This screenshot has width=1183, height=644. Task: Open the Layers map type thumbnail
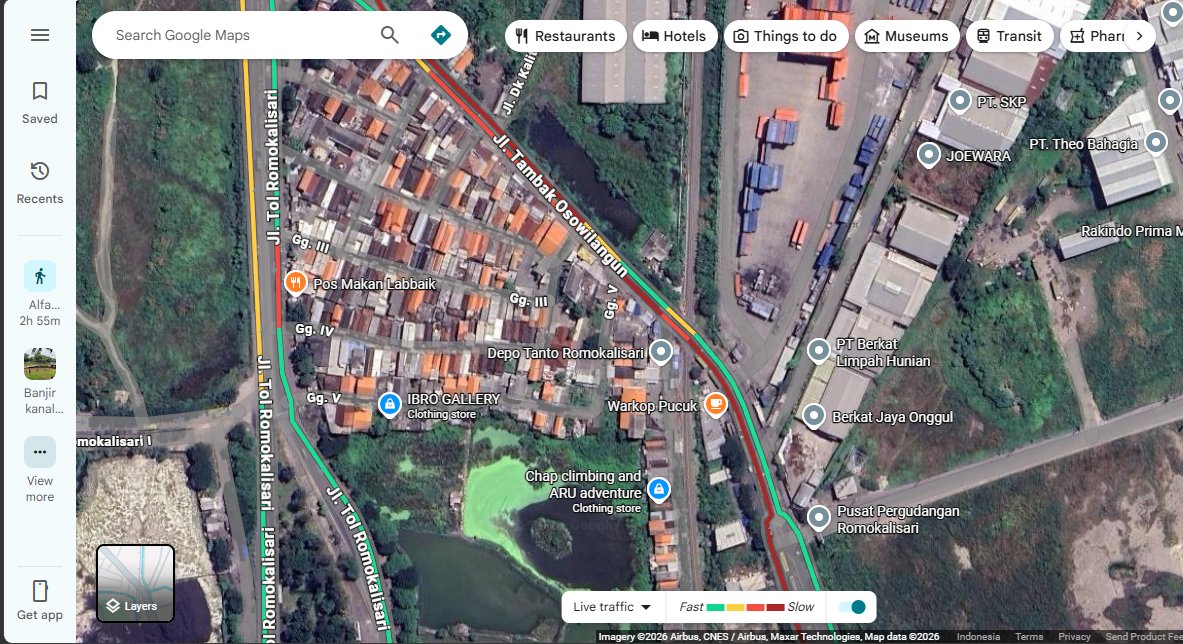[x=136, y=584]
